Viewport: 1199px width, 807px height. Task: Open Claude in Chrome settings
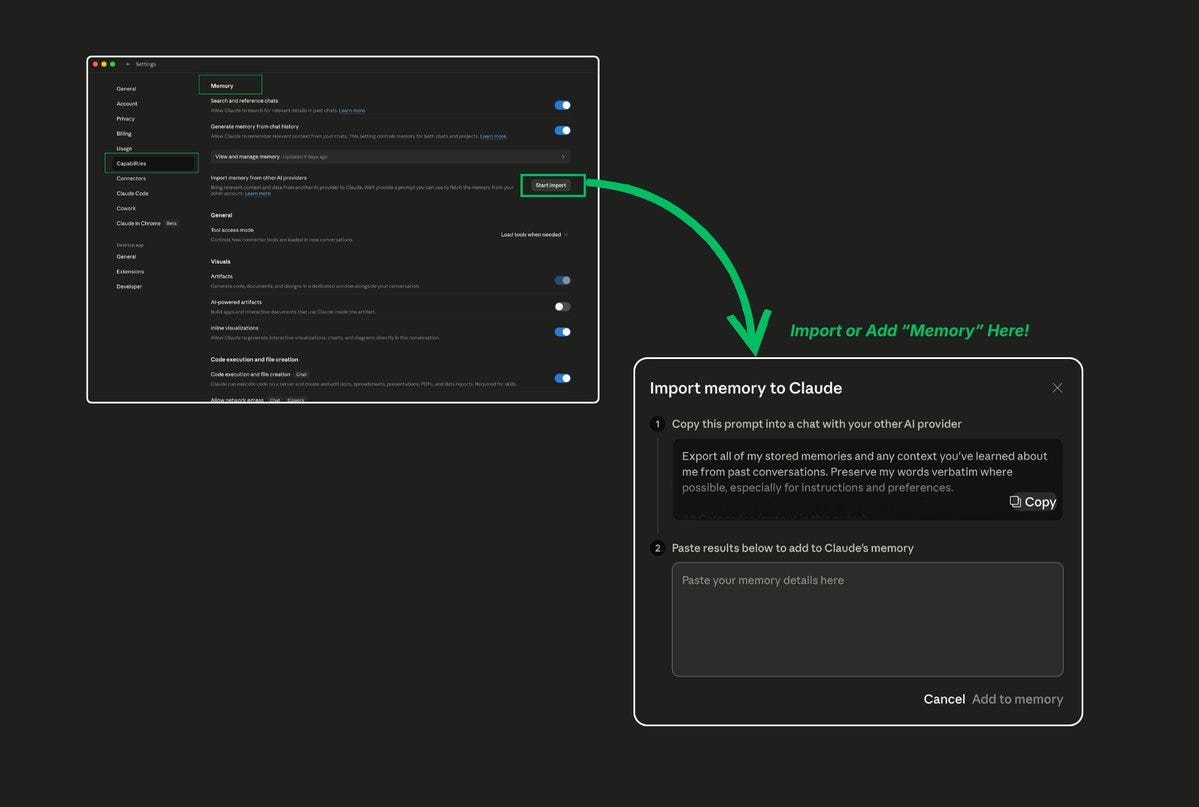138,223
